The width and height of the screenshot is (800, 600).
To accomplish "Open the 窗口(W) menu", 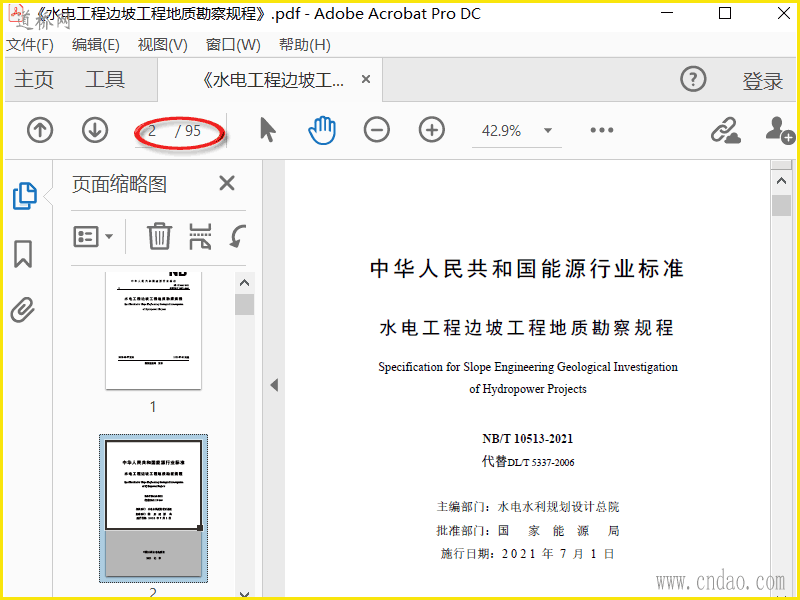I will (x=233, y=45).
